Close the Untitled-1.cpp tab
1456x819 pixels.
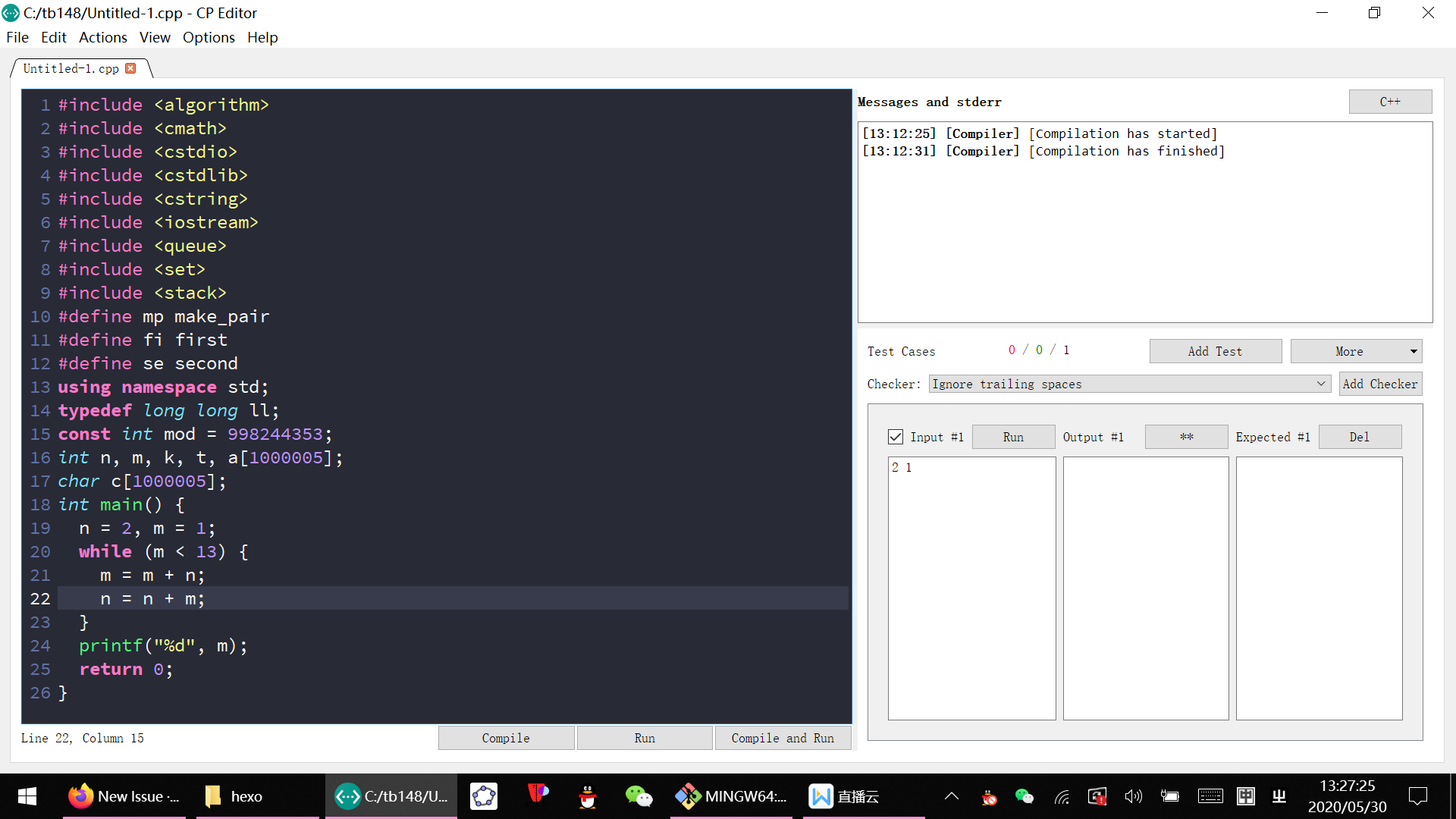130,67
